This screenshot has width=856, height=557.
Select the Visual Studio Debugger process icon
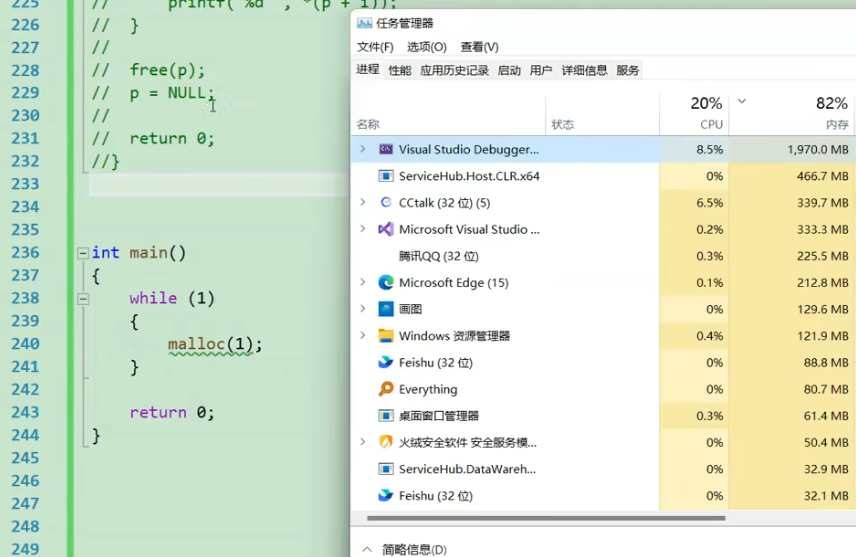tap(386, 149)
